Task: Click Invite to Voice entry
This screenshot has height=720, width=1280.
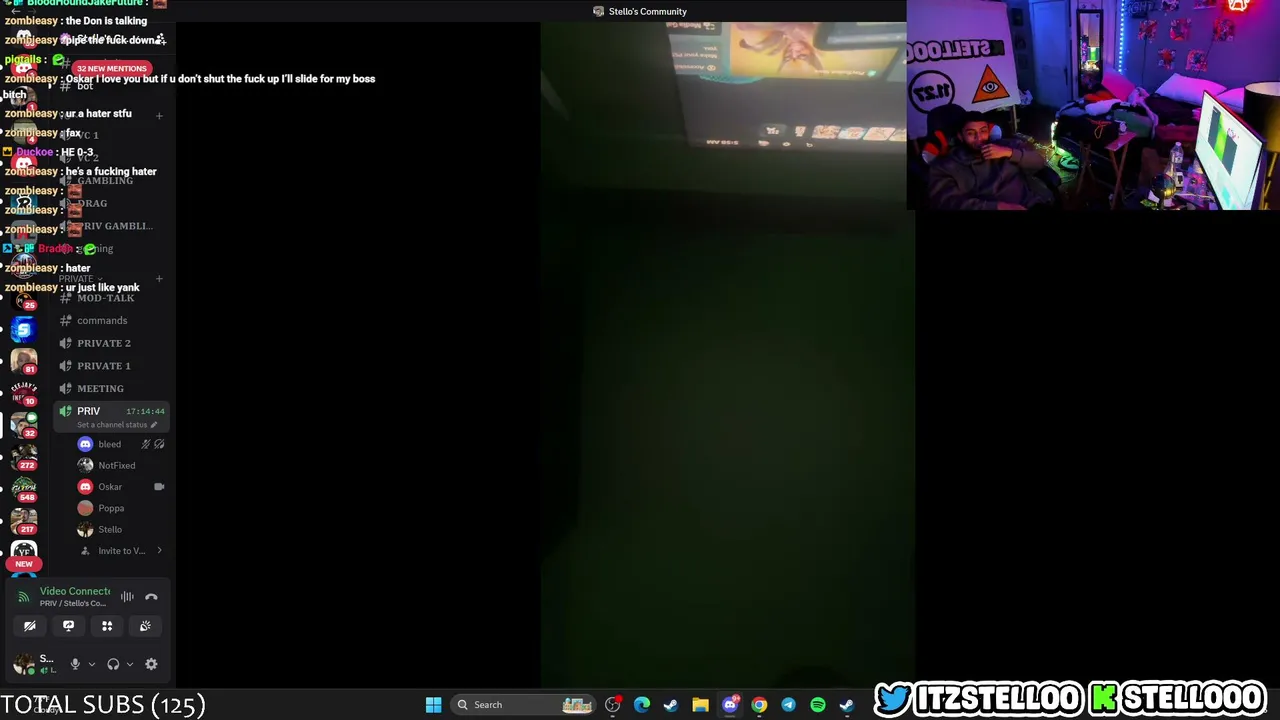Action: click(x=120, y=551)
